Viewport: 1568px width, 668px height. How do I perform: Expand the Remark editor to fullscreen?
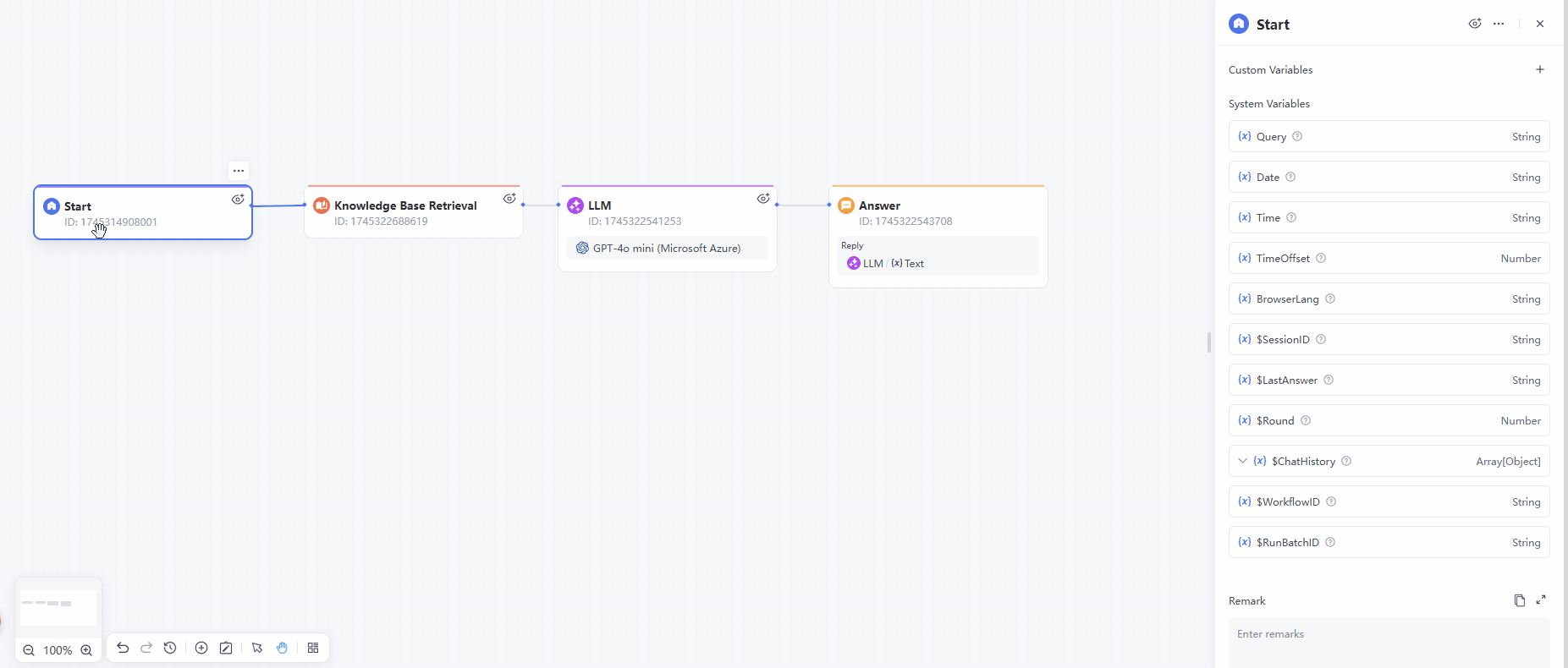(x=1541, y=600)
